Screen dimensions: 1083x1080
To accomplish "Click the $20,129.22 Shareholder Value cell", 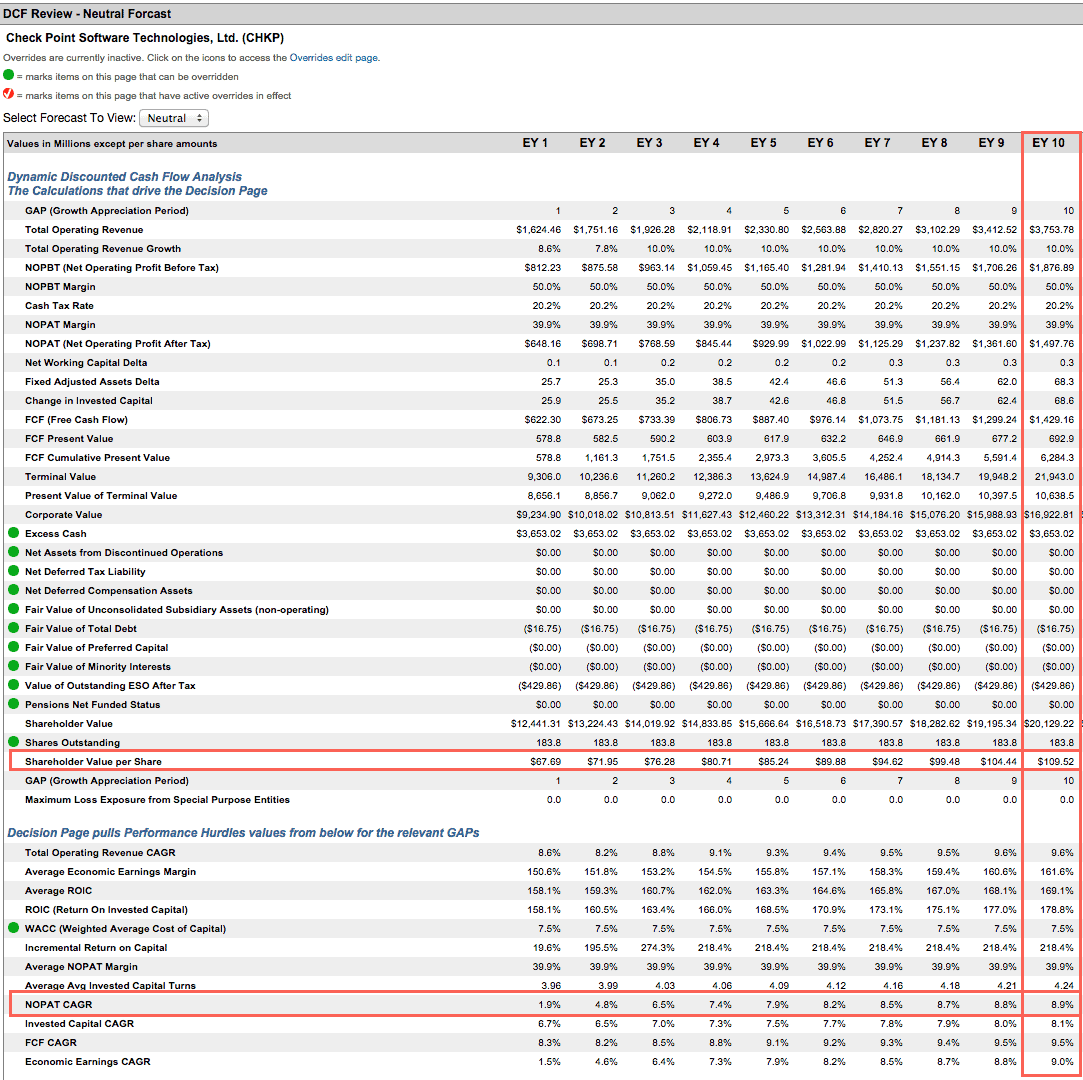I will pyautogui.click(x=1048, y=724).
